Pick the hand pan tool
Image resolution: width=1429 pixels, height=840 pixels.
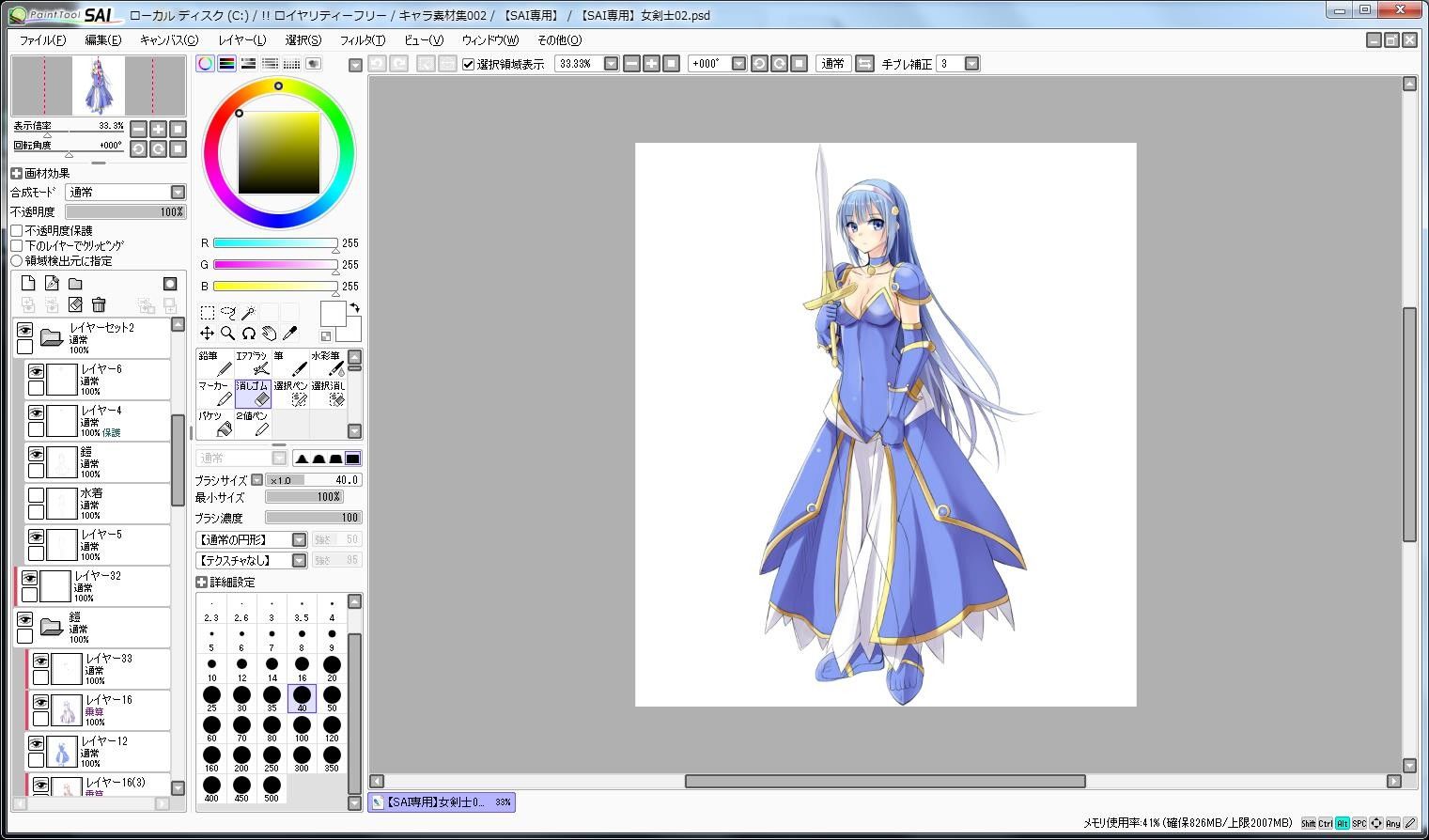coord(269,333)
